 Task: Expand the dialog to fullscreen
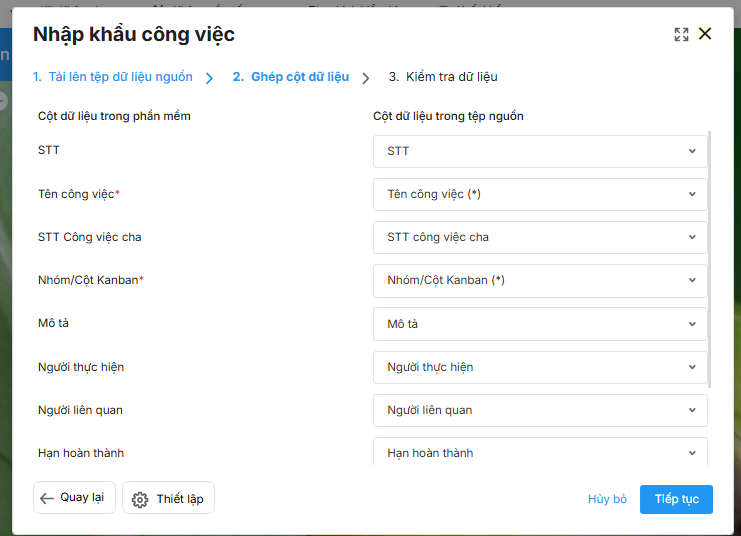(x=681, y=34)
